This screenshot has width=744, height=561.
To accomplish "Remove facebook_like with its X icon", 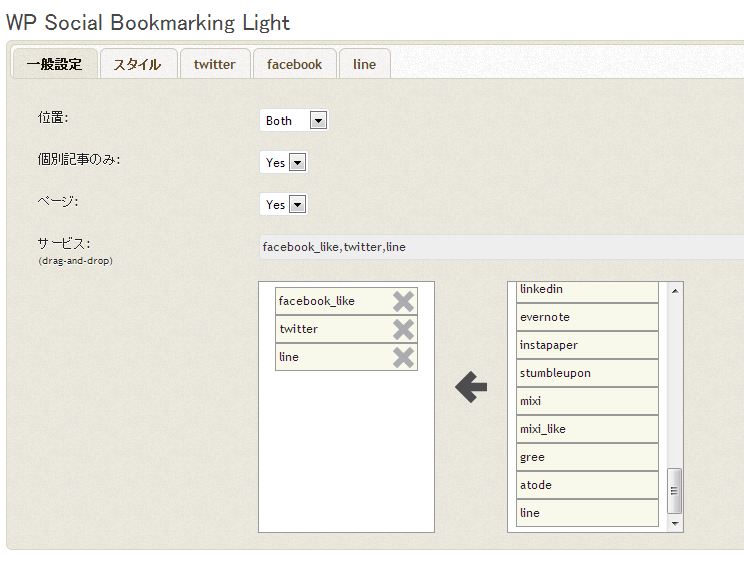I will [x=403, y=301].
